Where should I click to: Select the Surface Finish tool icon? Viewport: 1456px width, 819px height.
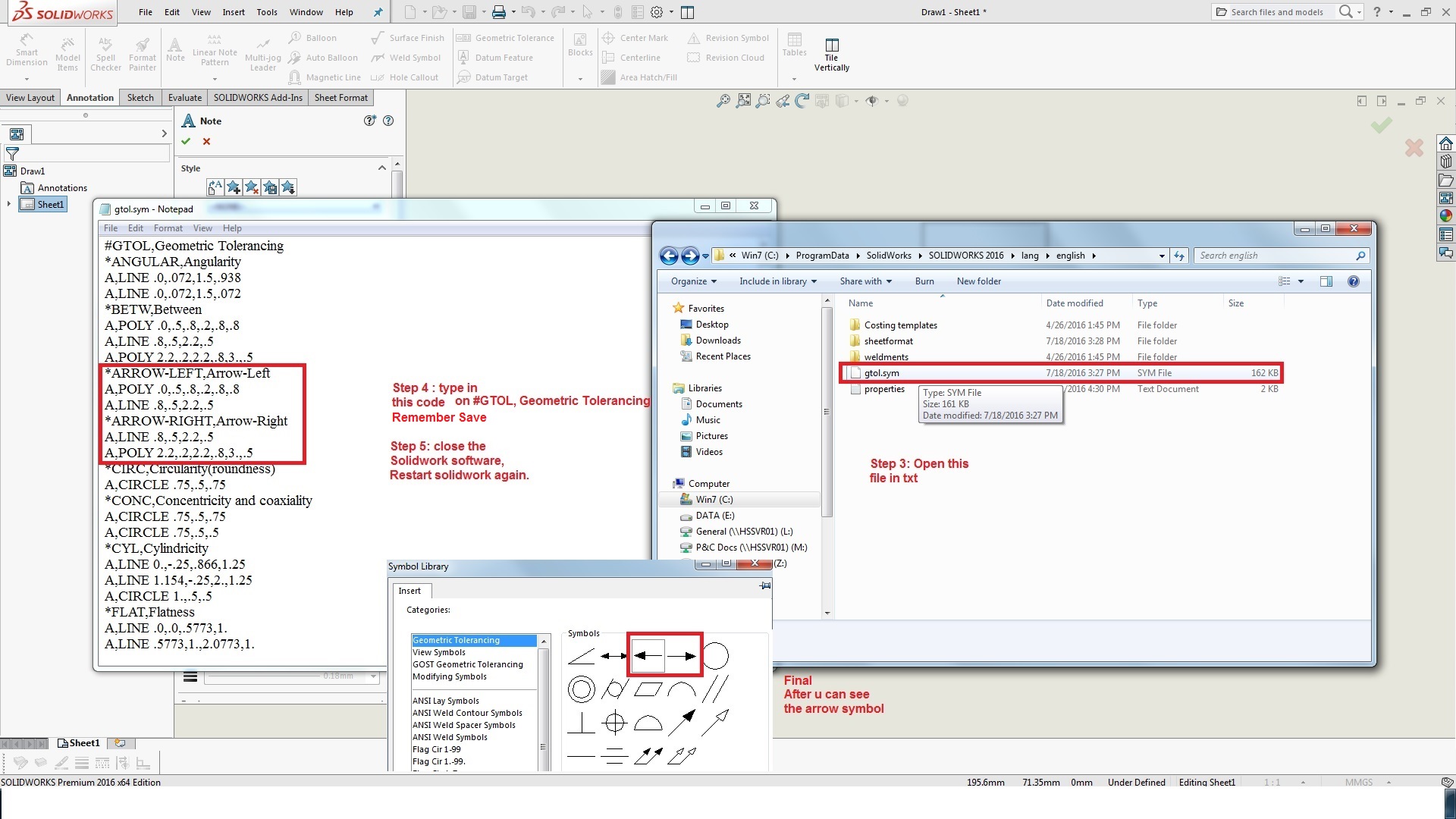[x=377, y=38]
